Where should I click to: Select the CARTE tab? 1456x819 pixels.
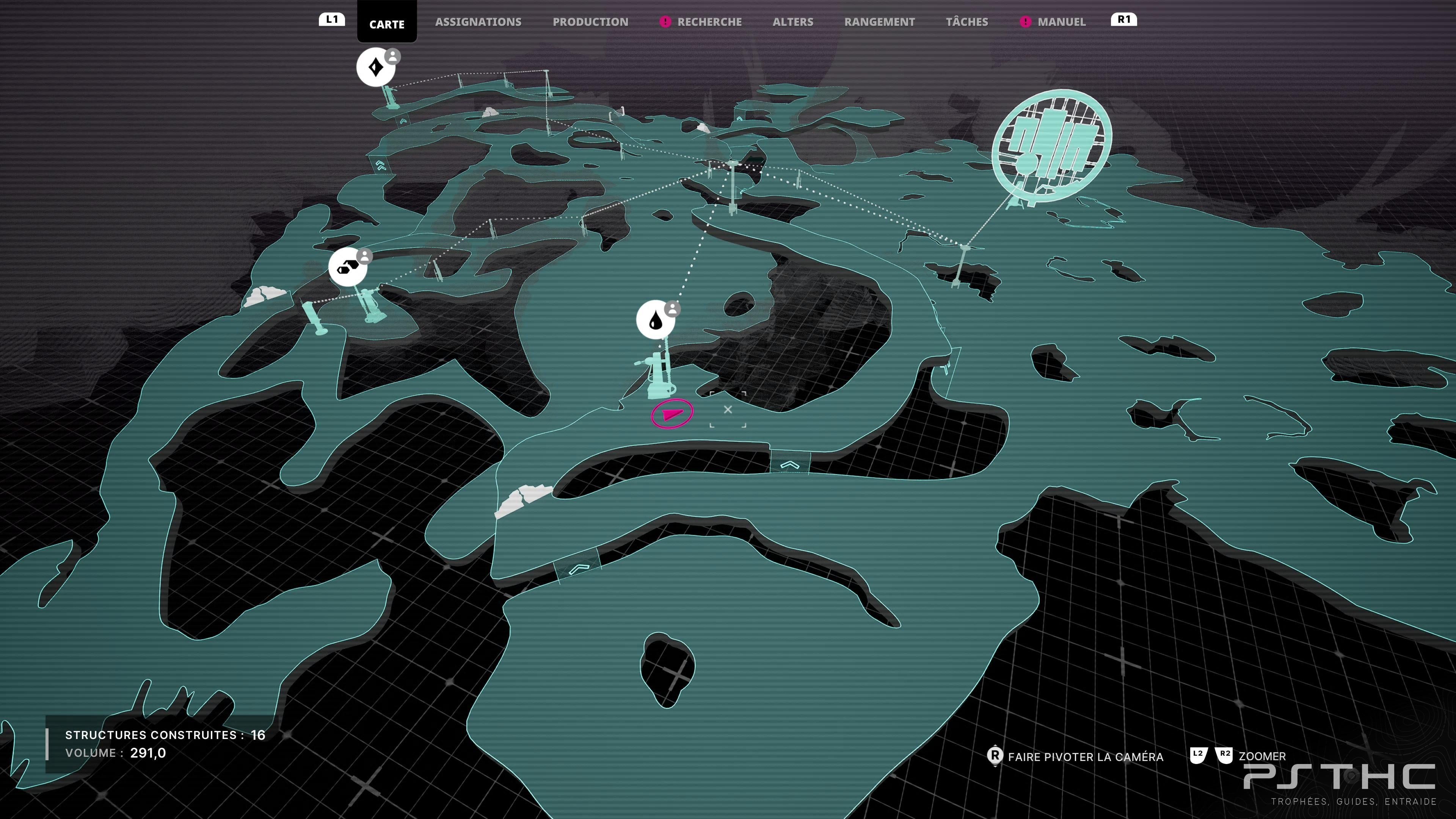[387, 24]
